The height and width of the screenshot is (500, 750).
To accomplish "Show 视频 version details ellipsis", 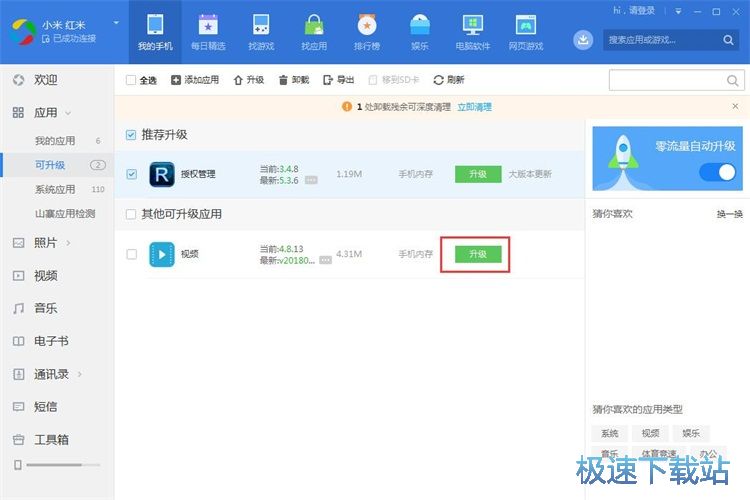I will pyautogui.click(x=325, y=260).
